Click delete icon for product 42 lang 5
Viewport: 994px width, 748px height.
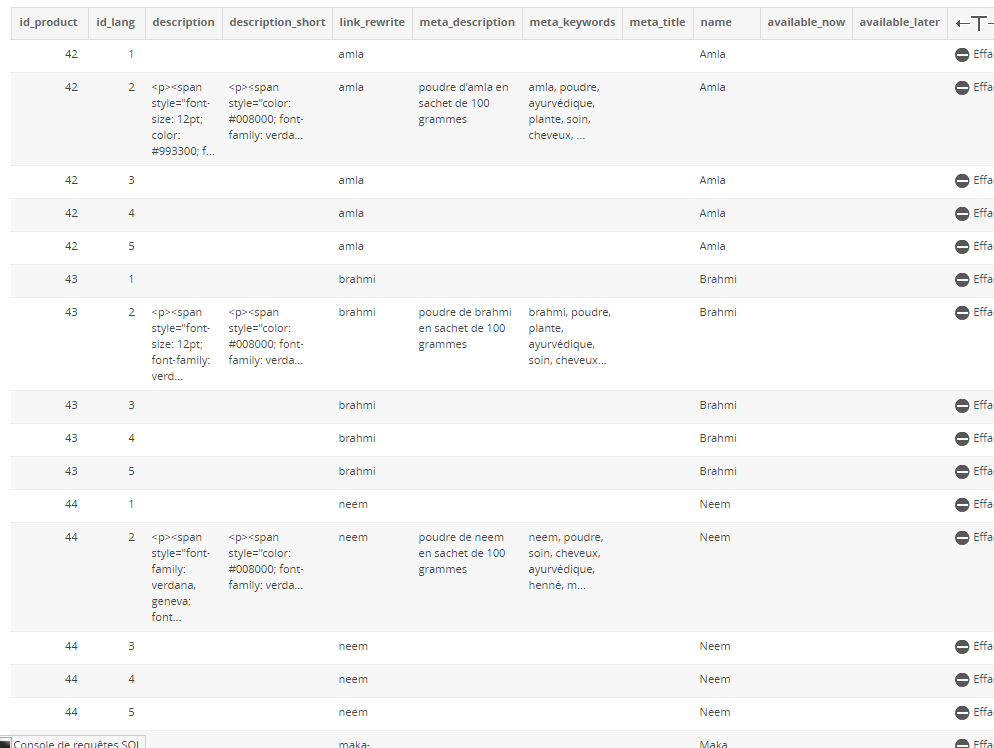tap(962, 247)
